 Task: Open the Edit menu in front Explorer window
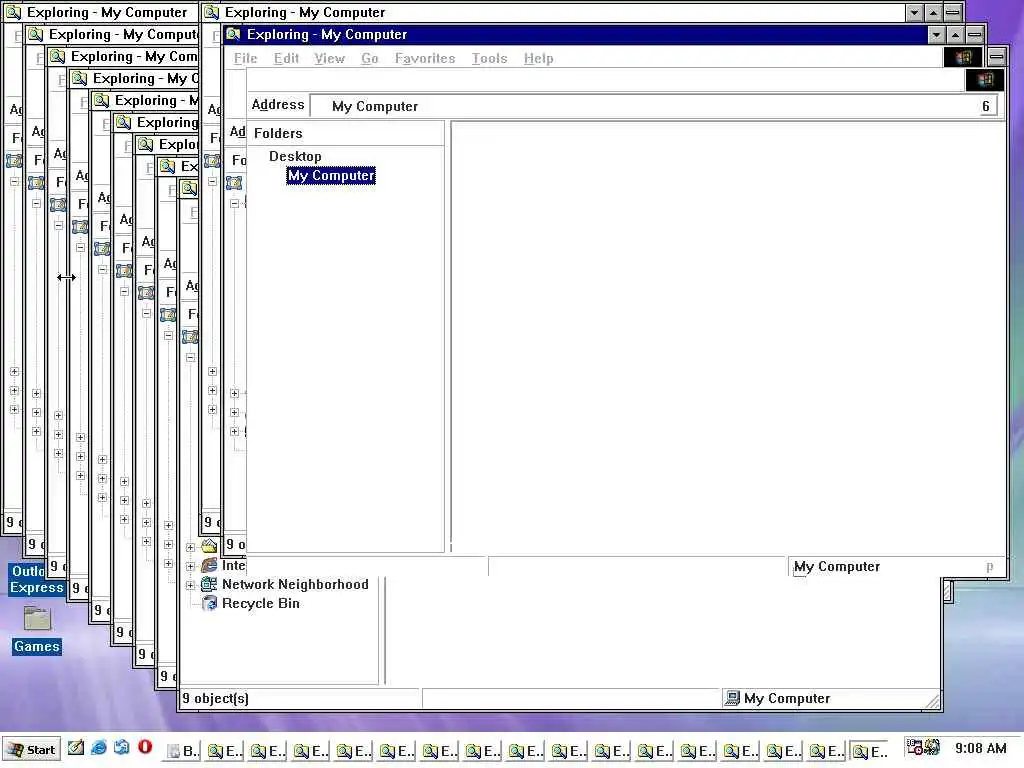point(286,59)
